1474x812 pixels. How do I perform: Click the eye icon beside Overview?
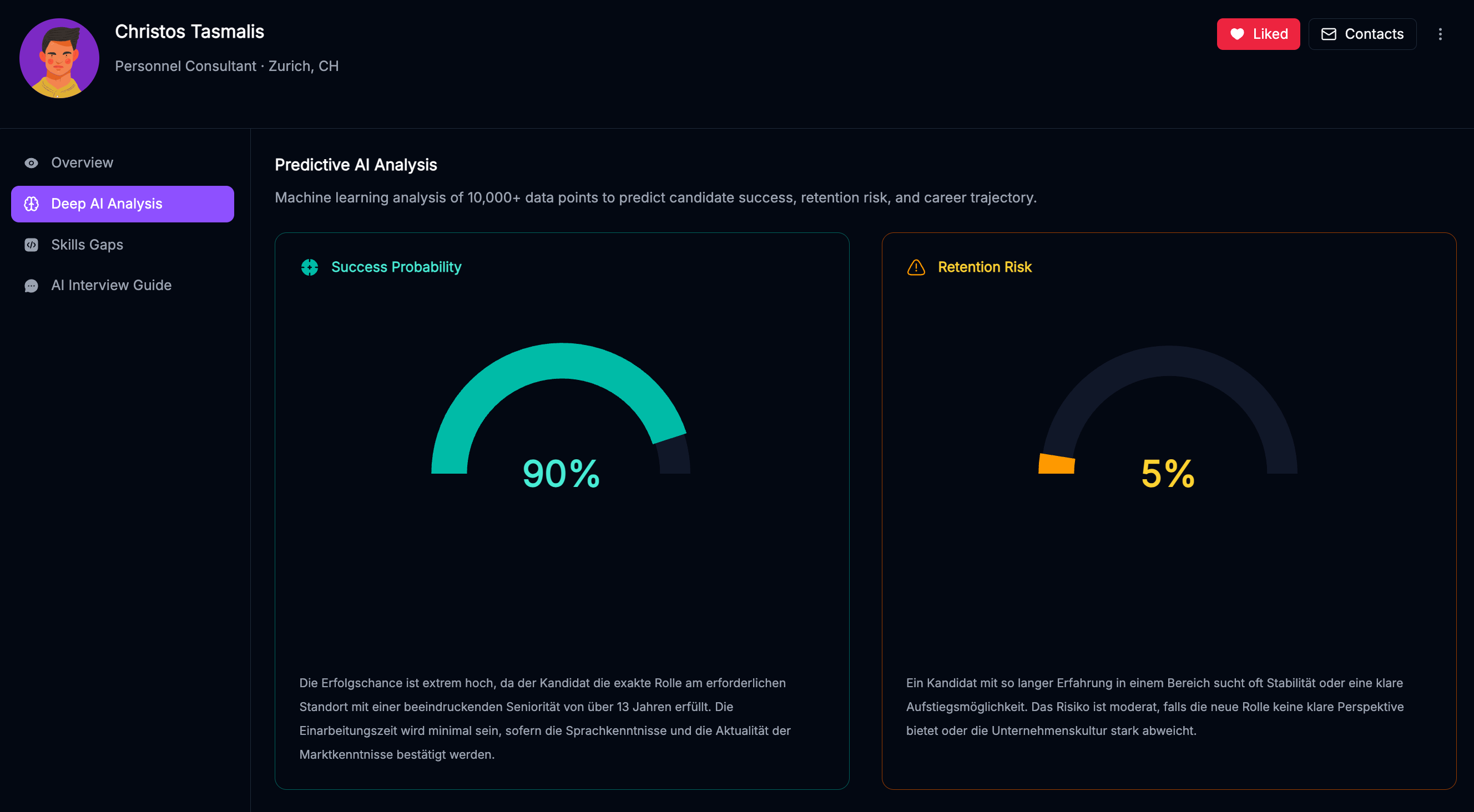[32, 163]
